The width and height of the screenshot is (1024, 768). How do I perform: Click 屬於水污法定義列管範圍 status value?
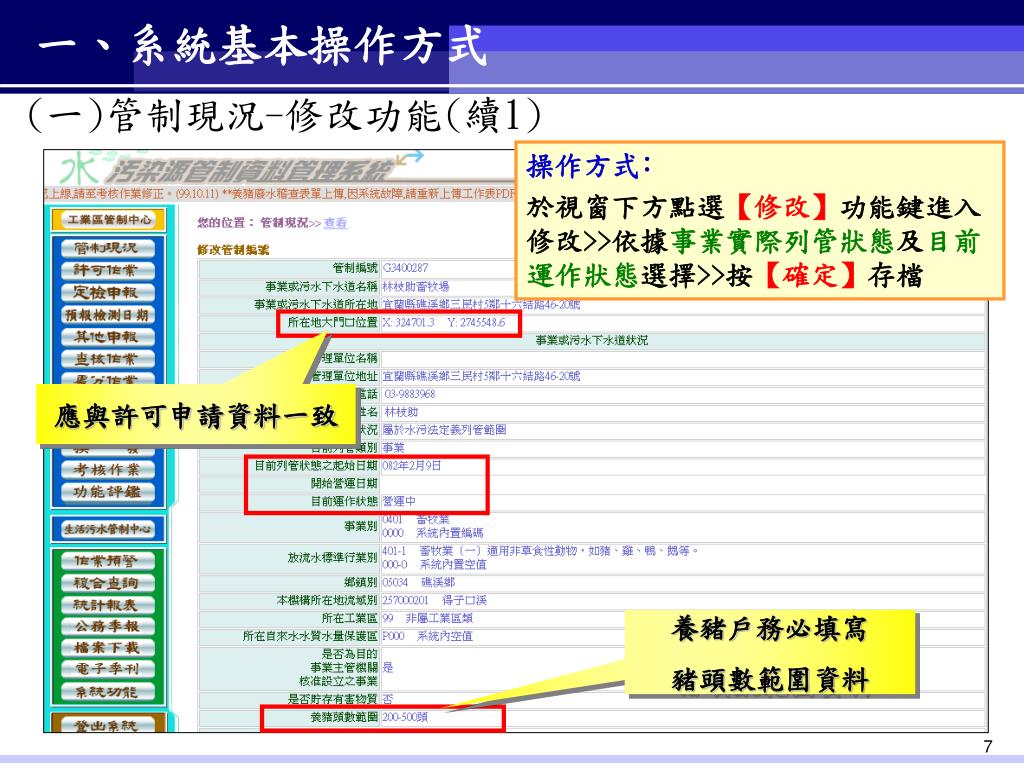click(x=445, y=430)
